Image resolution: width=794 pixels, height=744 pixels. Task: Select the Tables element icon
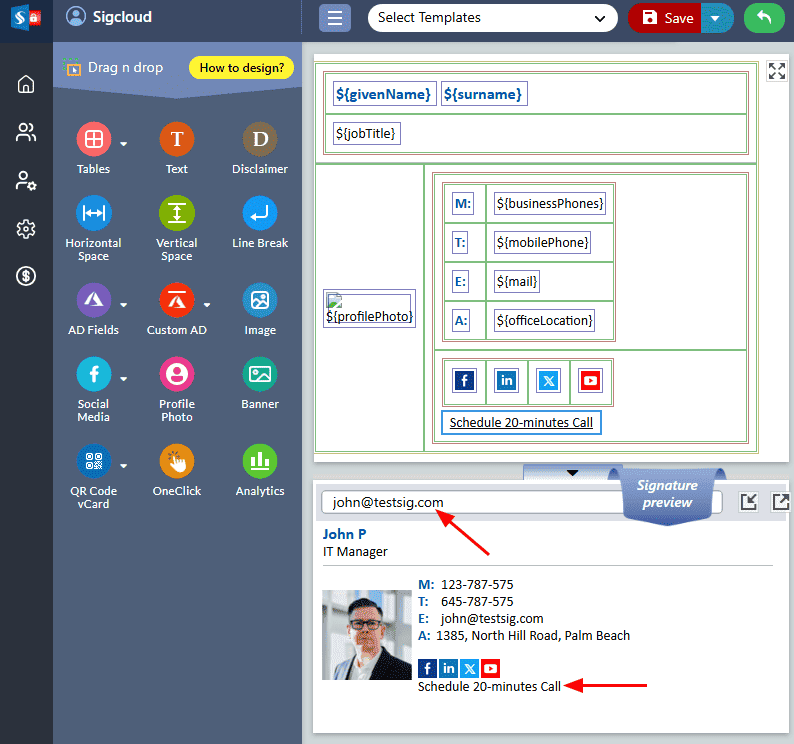tap(93, 140)
